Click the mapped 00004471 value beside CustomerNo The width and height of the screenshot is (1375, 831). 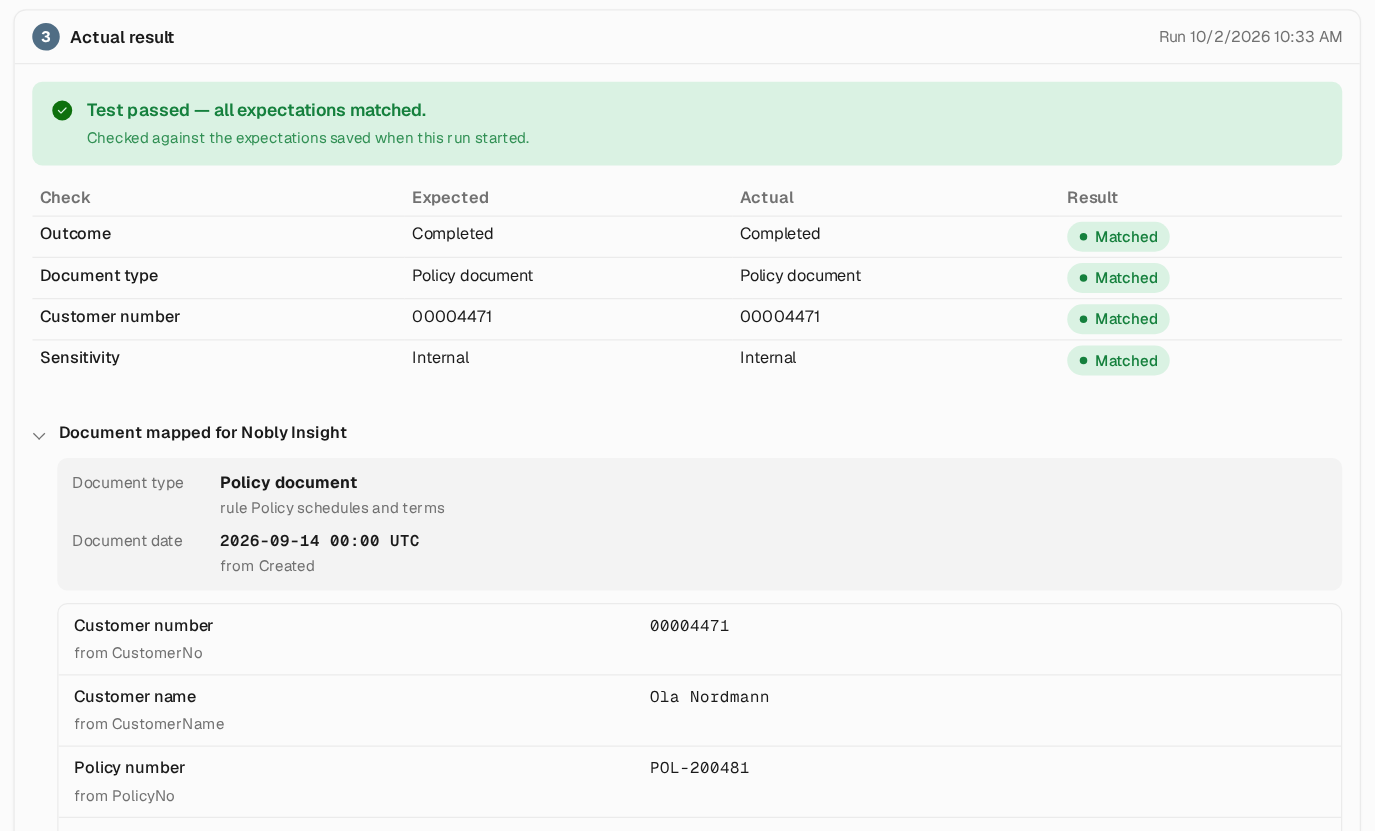pos(690,626)
